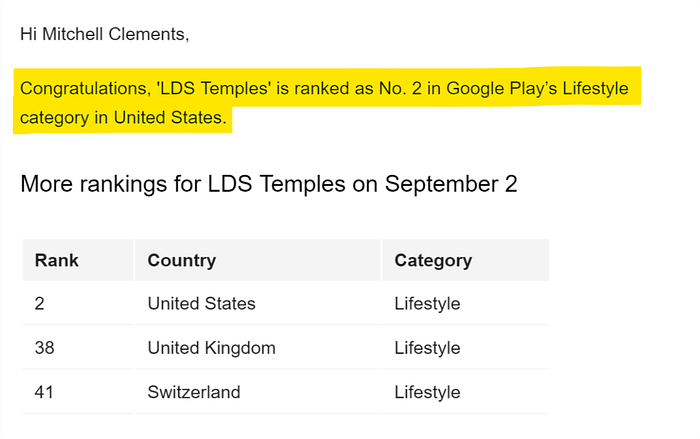Click "Google Play's Lifestyle" in the highlighted sentence
This screenshot has height=439, width=700.
[x=537, y=88]
